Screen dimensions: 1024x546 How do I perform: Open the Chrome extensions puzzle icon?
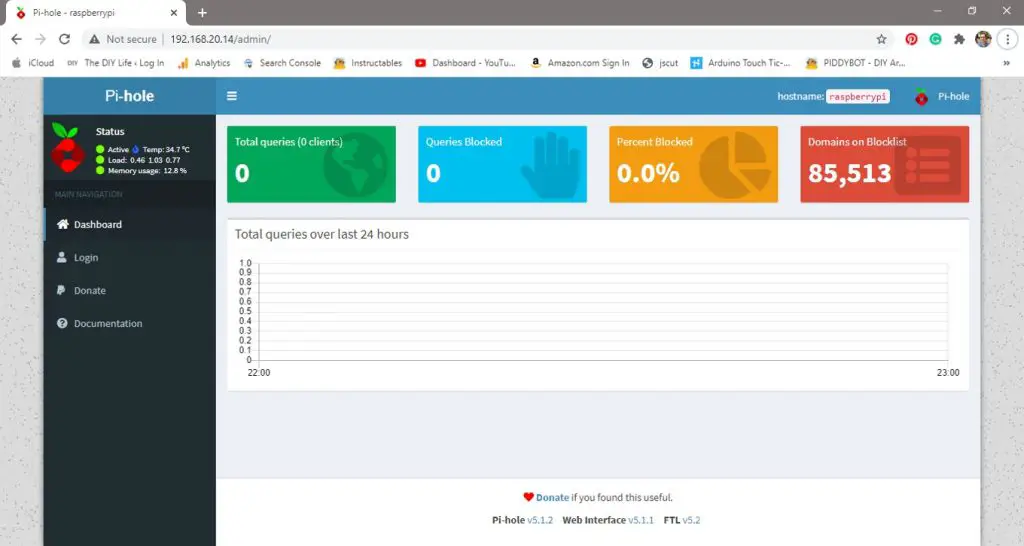click(x=960, y=39)
